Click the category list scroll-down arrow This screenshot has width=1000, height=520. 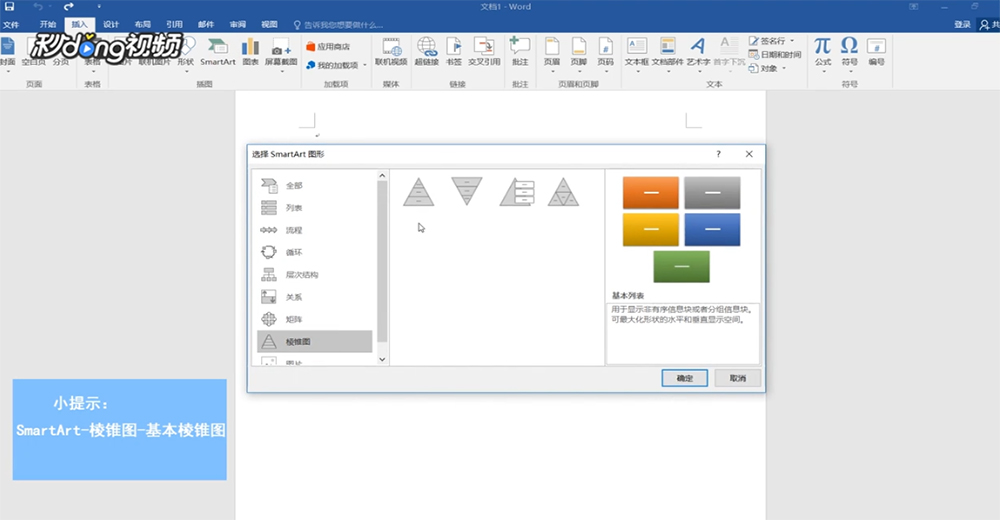382,359
